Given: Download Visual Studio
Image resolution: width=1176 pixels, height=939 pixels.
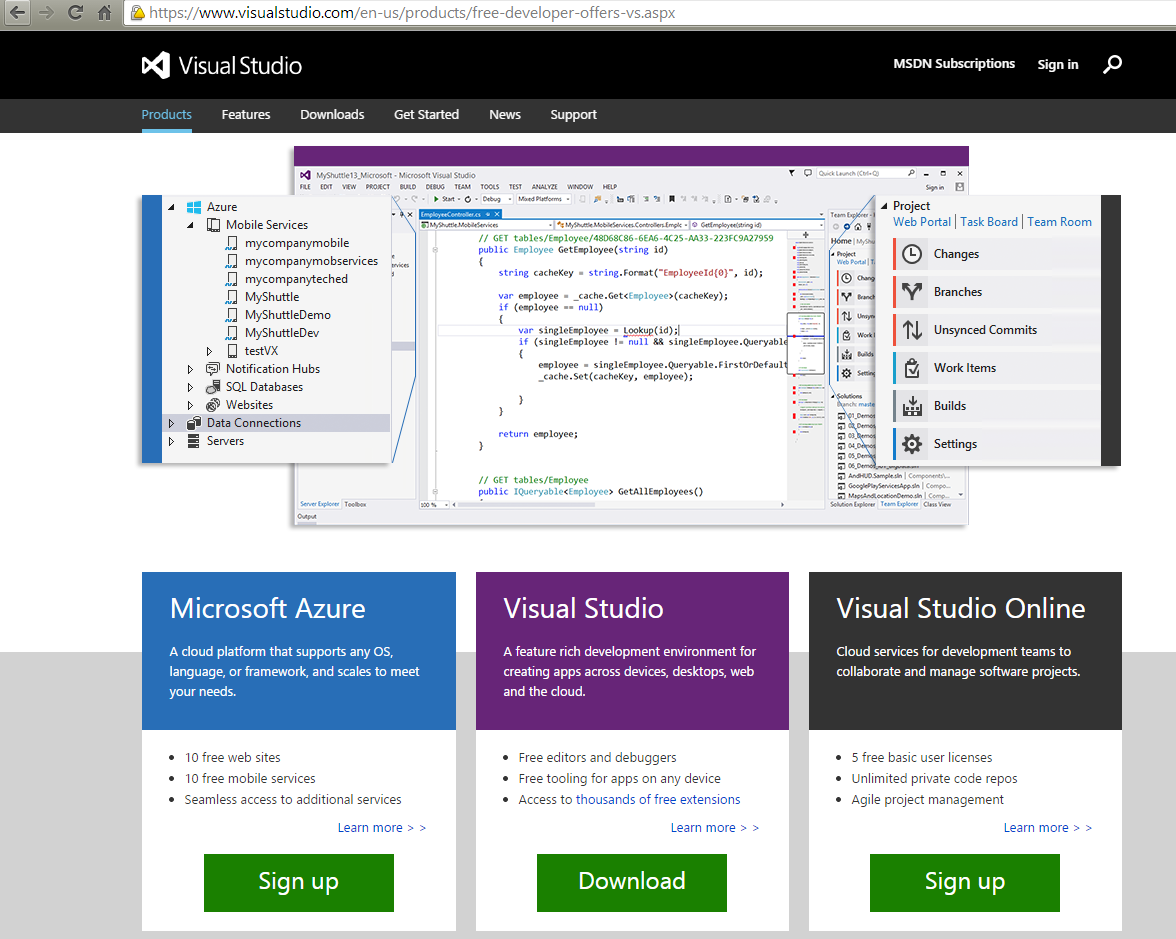Looking at the screenshot, I should click(x=632, y=882).
